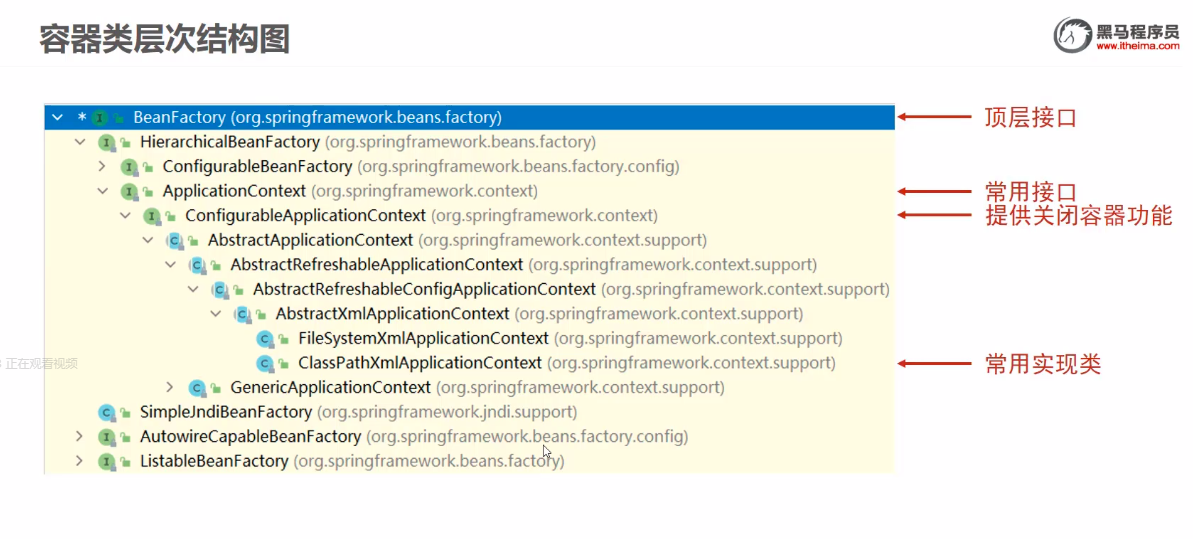This screenshot has width=1193, height=539.
Task: Collapse the AbstractXmlApplicationContext node
Action: point(215,314)
